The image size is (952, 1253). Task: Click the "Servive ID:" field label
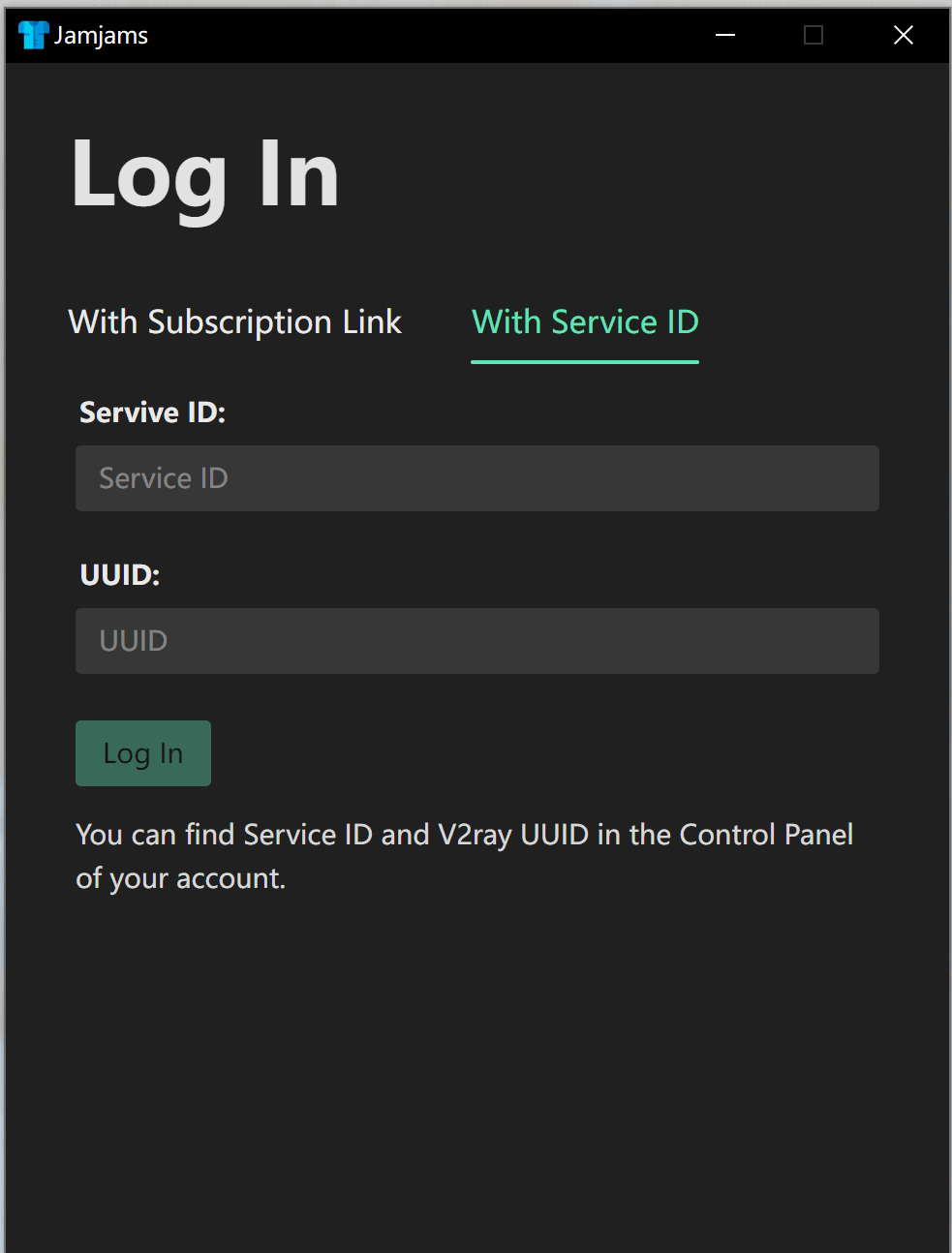coord(152,413)
